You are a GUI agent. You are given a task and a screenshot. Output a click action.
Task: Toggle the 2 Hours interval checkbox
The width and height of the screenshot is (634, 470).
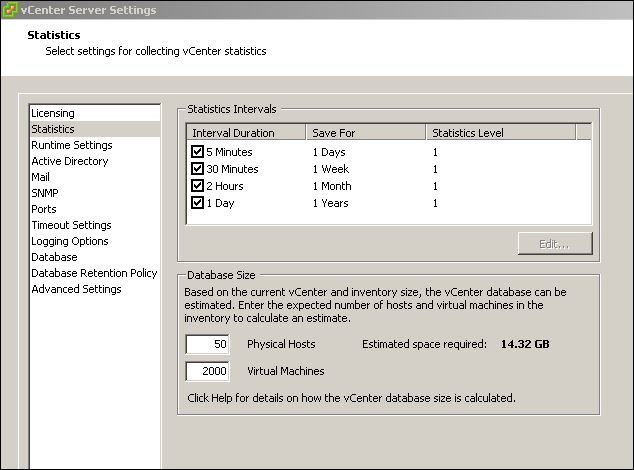(197, 186)
